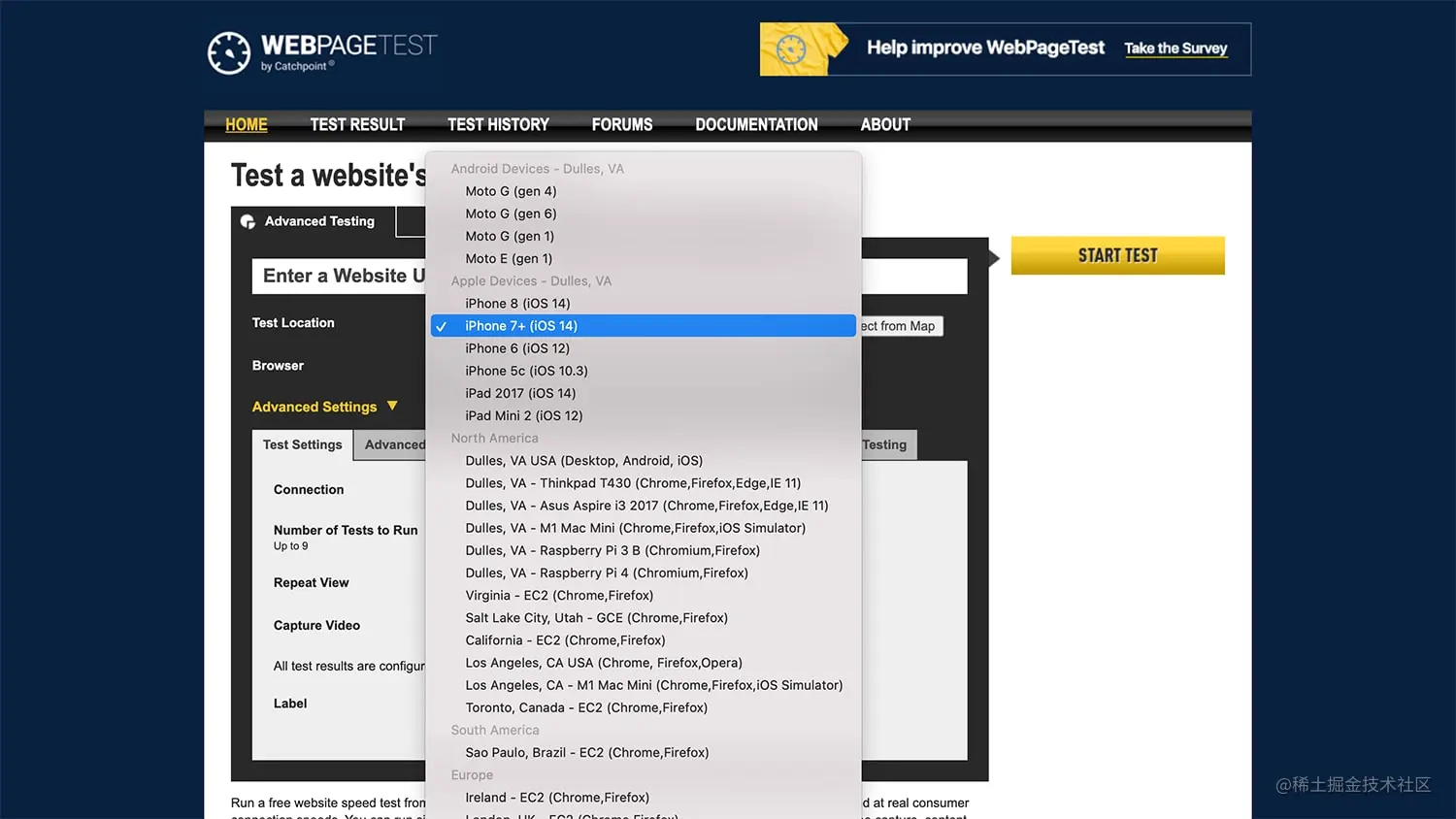Choose Moto G (gen 6) option
Image resolution: width=1456 pixels, height=819 pixels.
[x=643, y=213]
